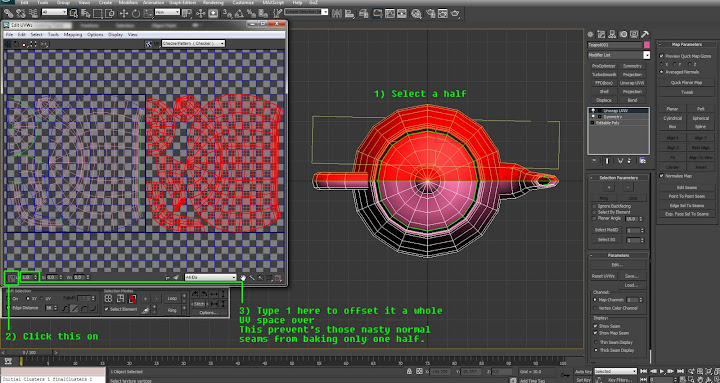Click the Edit Seams button

[x=686, y=187]
